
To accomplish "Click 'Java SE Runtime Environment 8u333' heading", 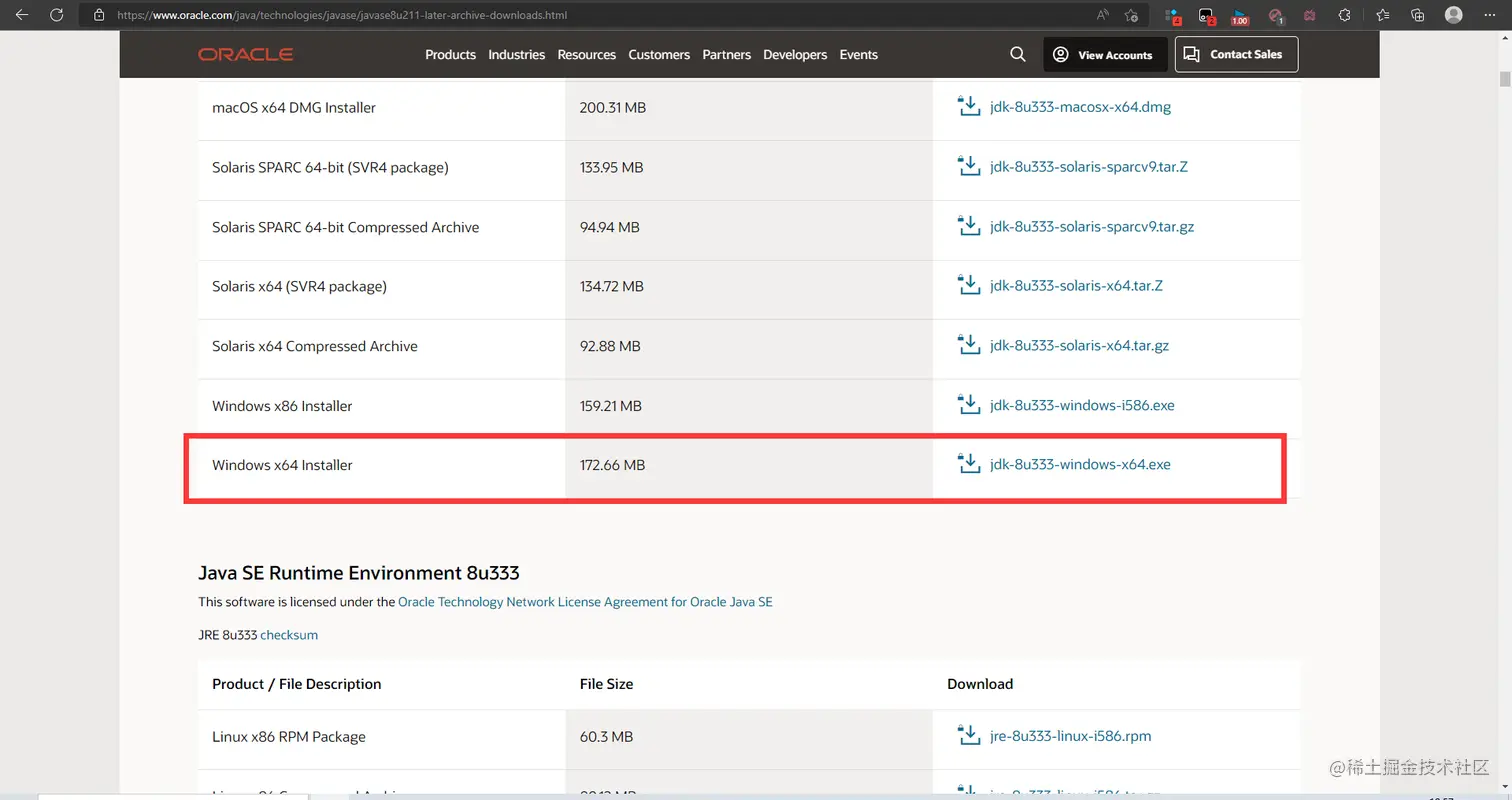I will click(359, 573).
